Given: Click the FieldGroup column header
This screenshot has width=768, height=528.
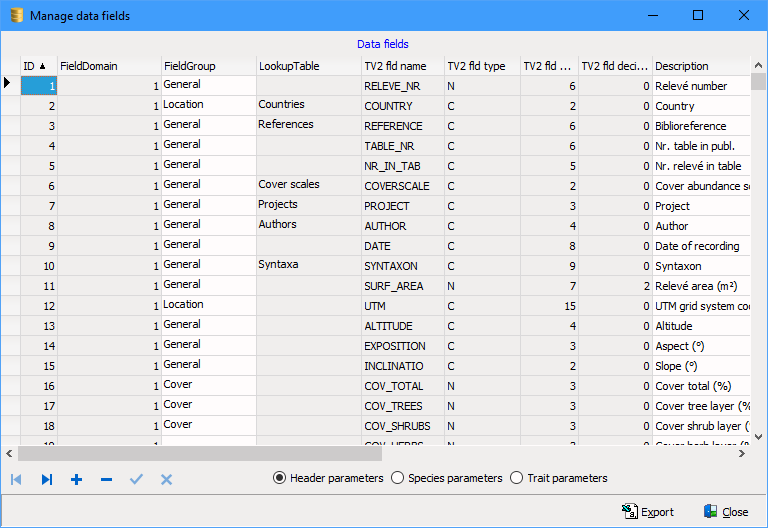Looking at the screenshot, I should click(208, 66).
